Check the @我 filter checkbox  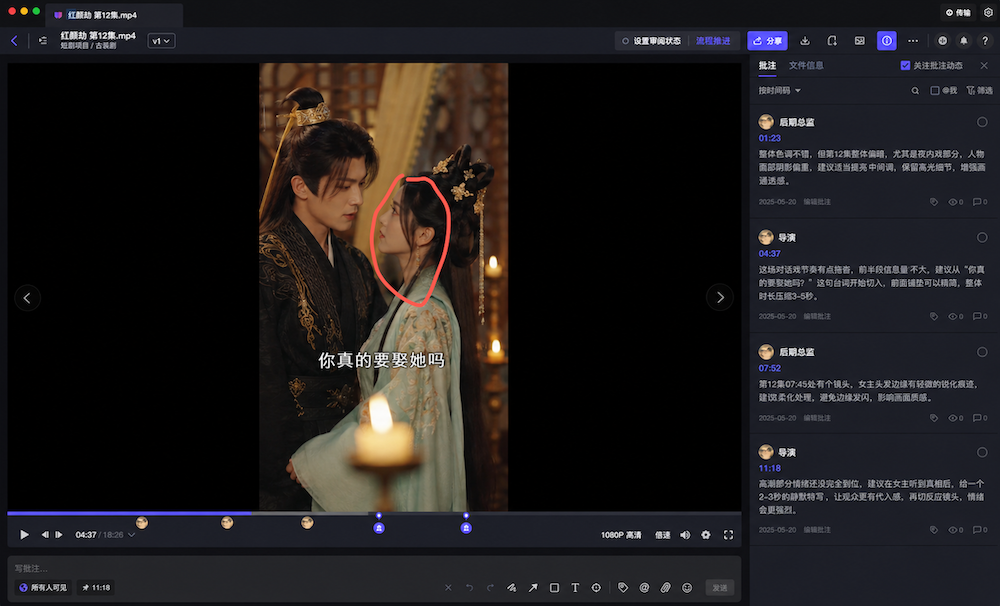pos(934,91)
